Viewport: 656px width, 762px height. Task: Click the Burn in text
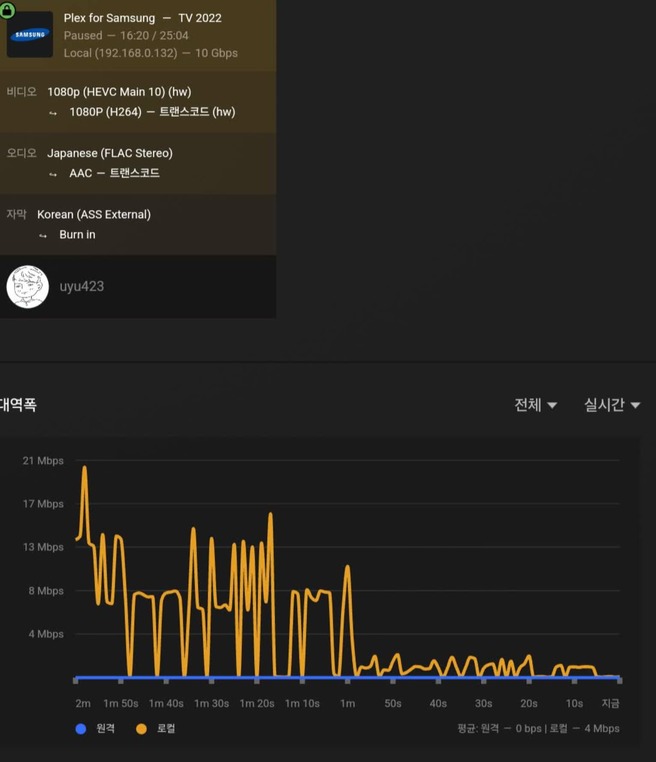(77, 234)
